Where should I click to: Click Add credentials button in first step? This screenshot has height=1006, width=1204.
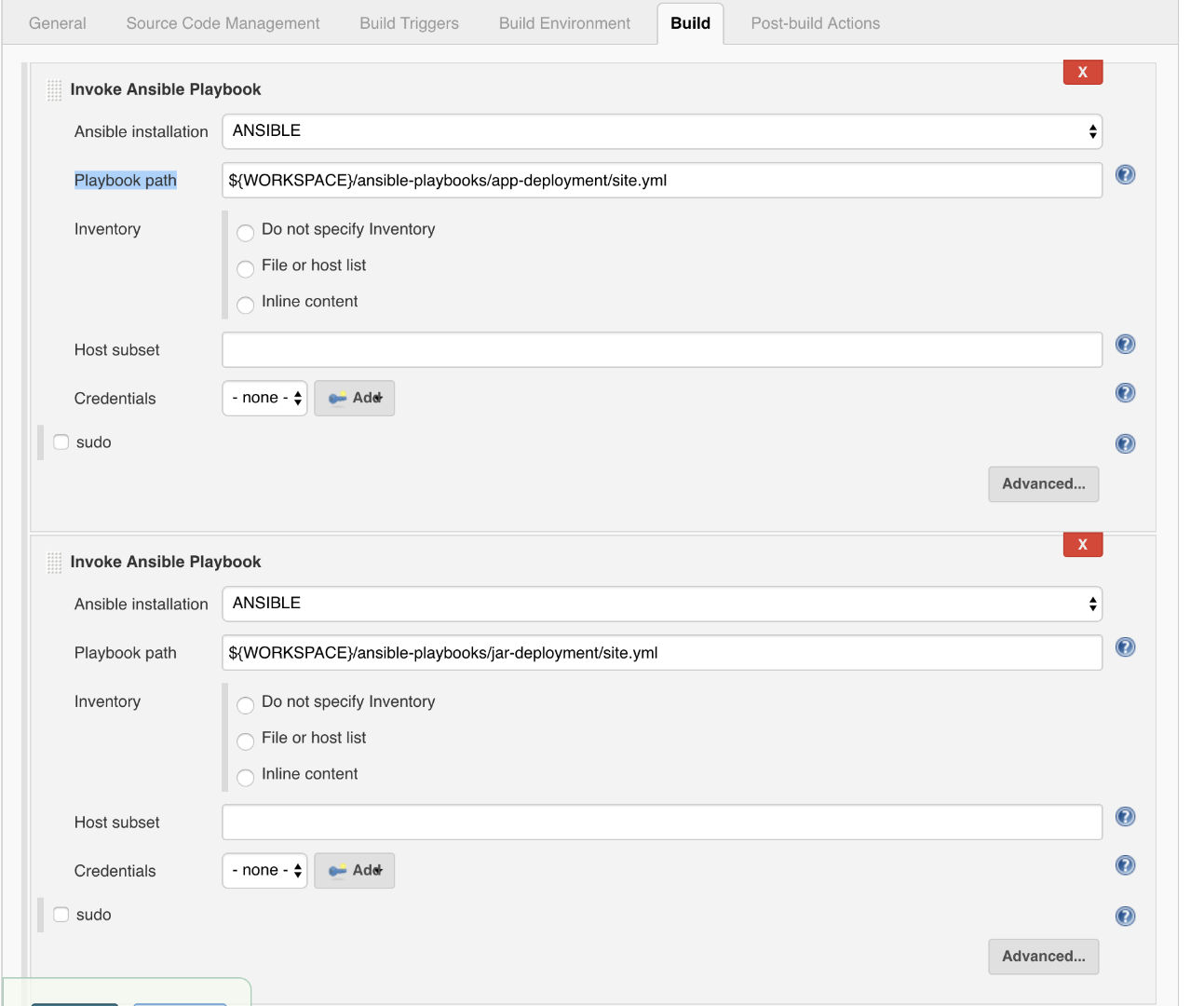pos(355,398)
